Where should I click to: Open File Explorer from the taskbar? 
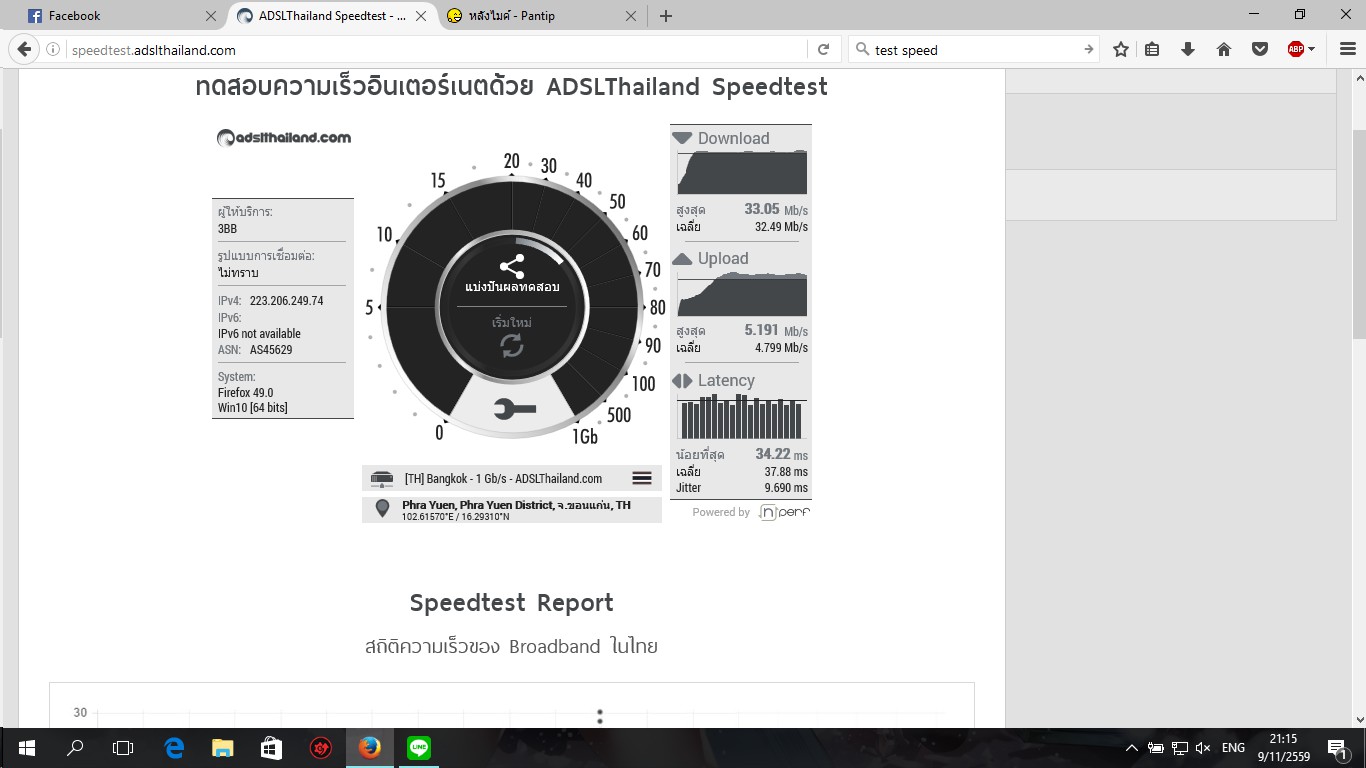[222, 748]
